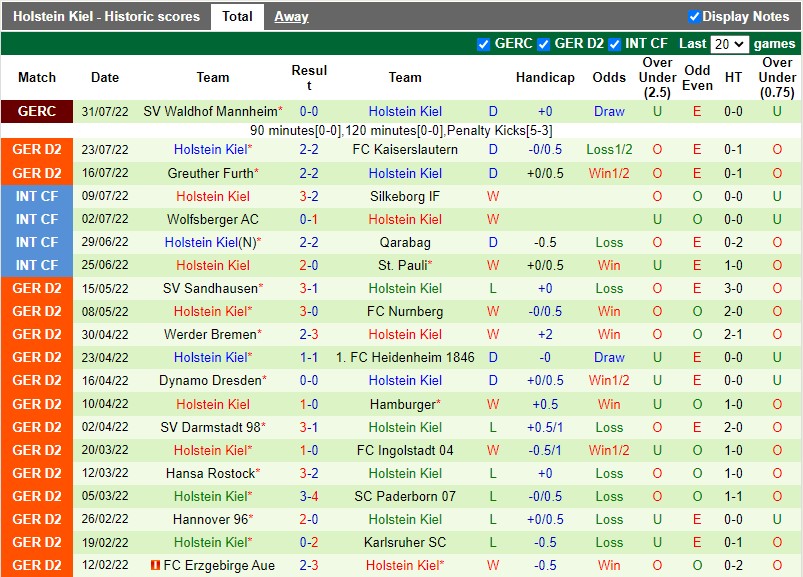The width and height of the screenshot is (803, 577).
Task: Select Hansa Rostock team name
Action: pos(210,473)
